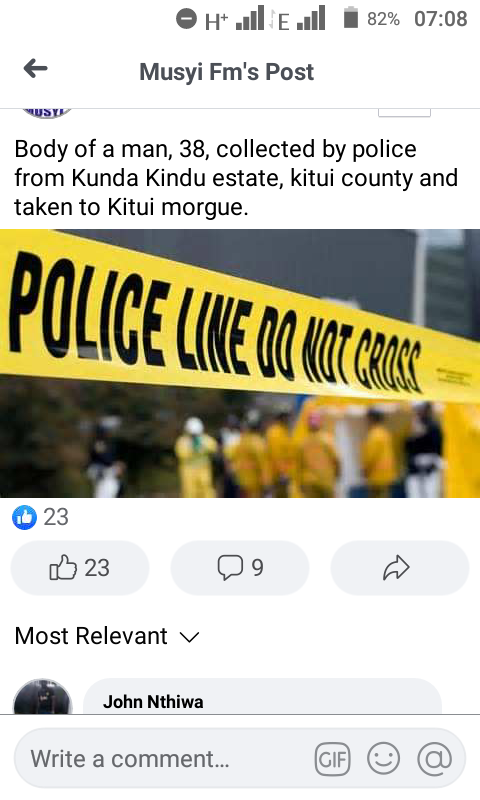Expand the Most Relevant dropdown
Viewport: 480px width, 800px height.
[x=107, y=636]
